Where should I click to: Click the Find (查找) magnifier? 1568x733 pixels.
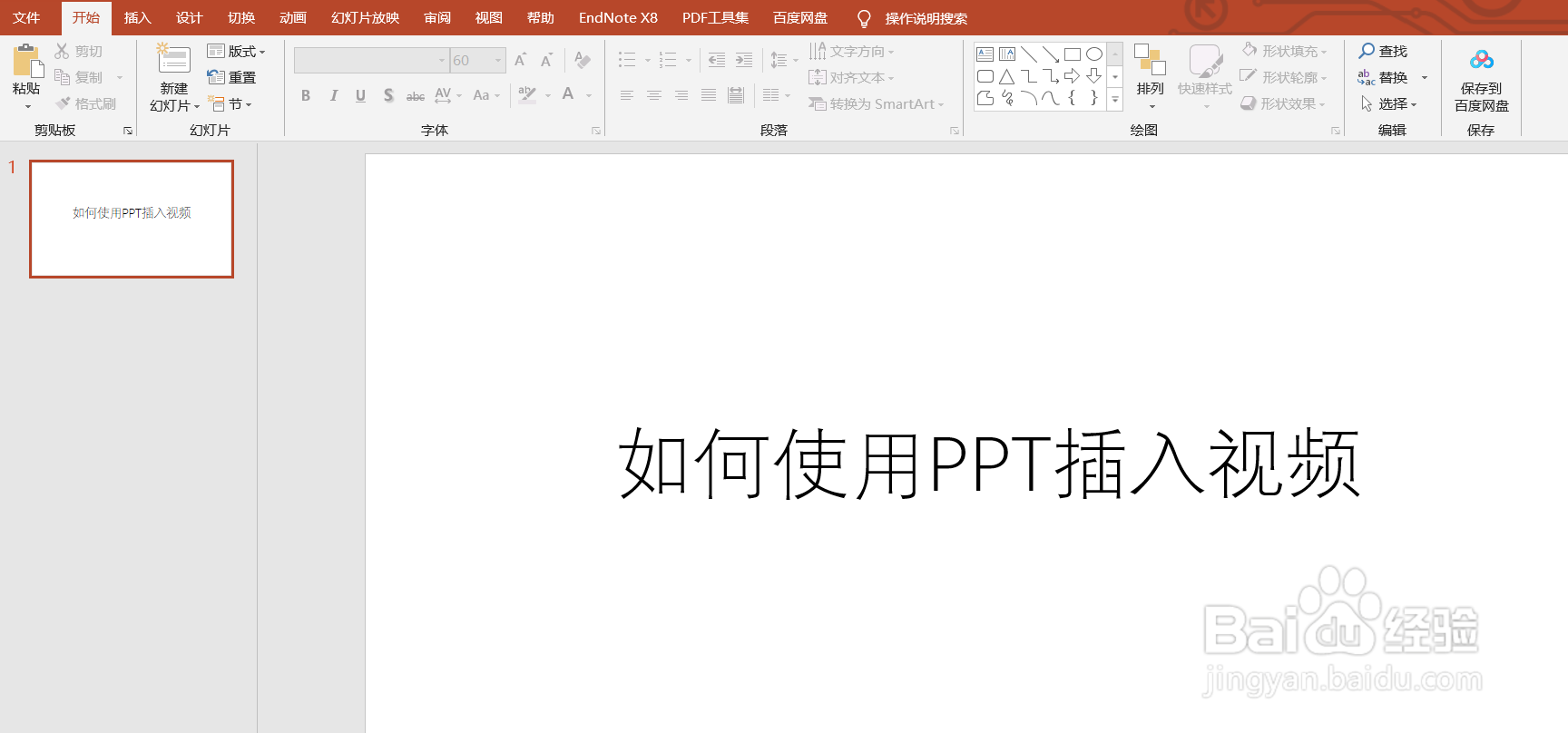(x=1367, y=51)
